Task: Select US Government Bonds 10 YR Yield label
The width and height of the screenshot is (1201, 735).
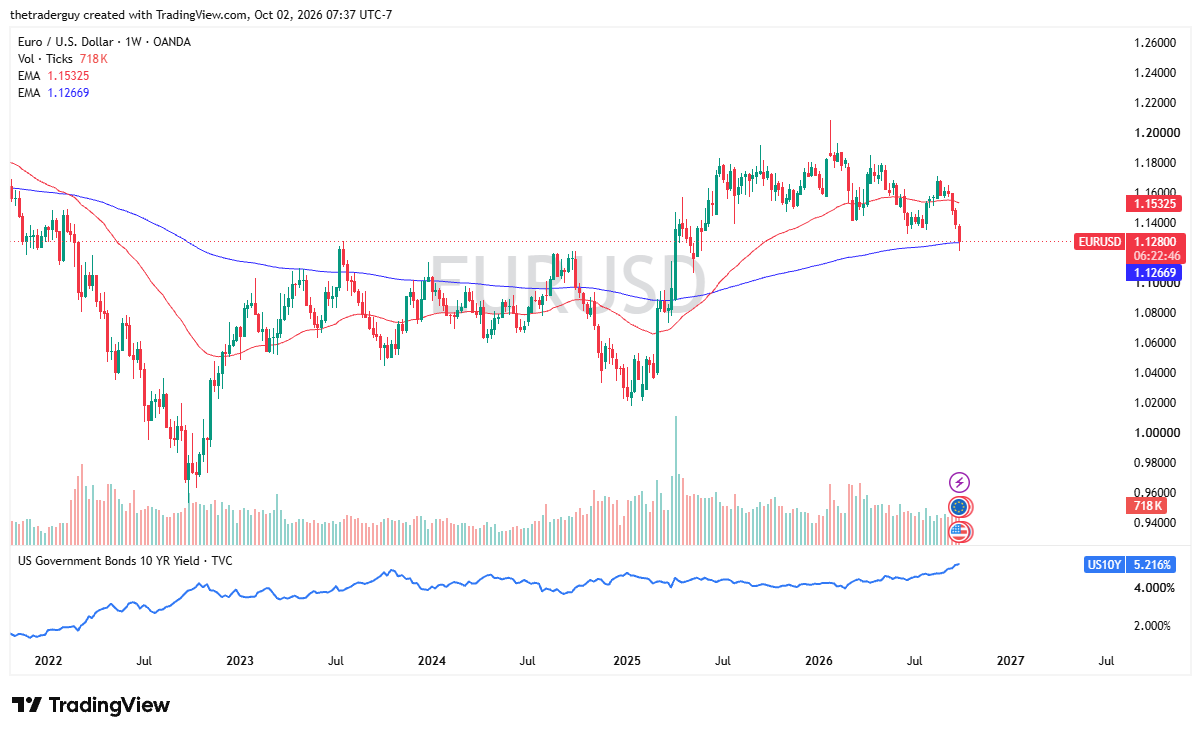Action: point(126,561)
